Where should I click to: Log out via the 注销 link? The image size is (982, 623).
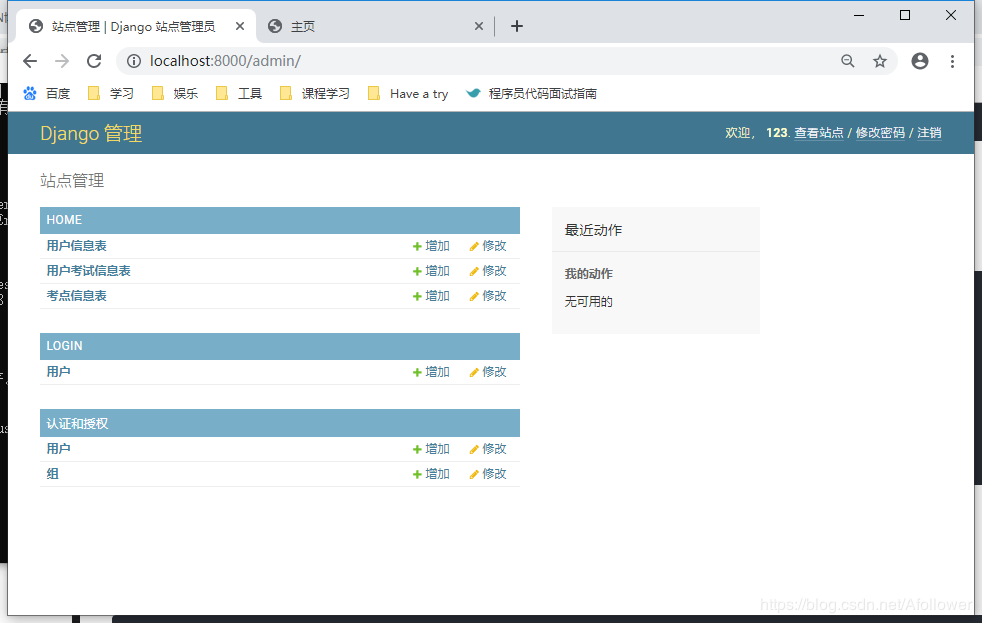tap(929, 133)
